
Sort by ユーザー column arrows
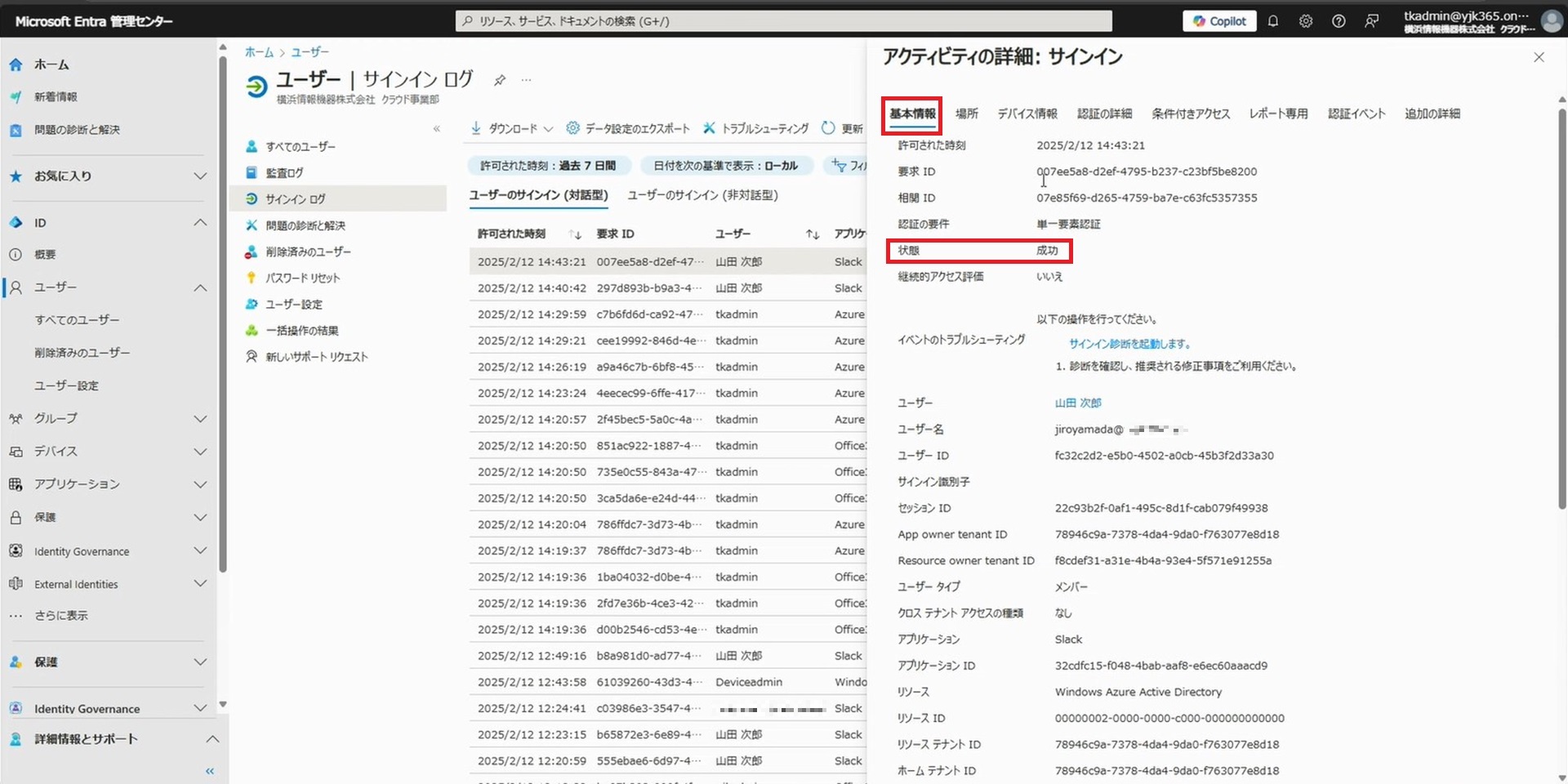[x=813, y=234]
